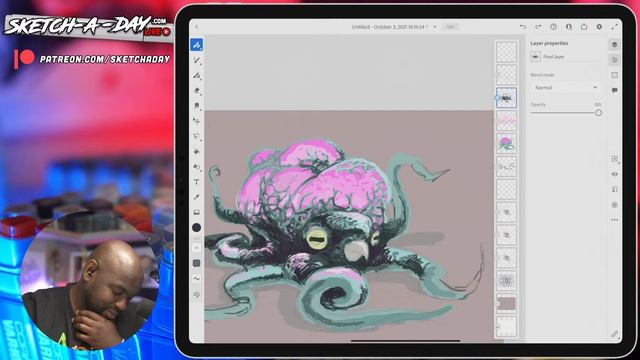Open the brush size option
This screenshot has height=360, width=640.
click(197, 248)
